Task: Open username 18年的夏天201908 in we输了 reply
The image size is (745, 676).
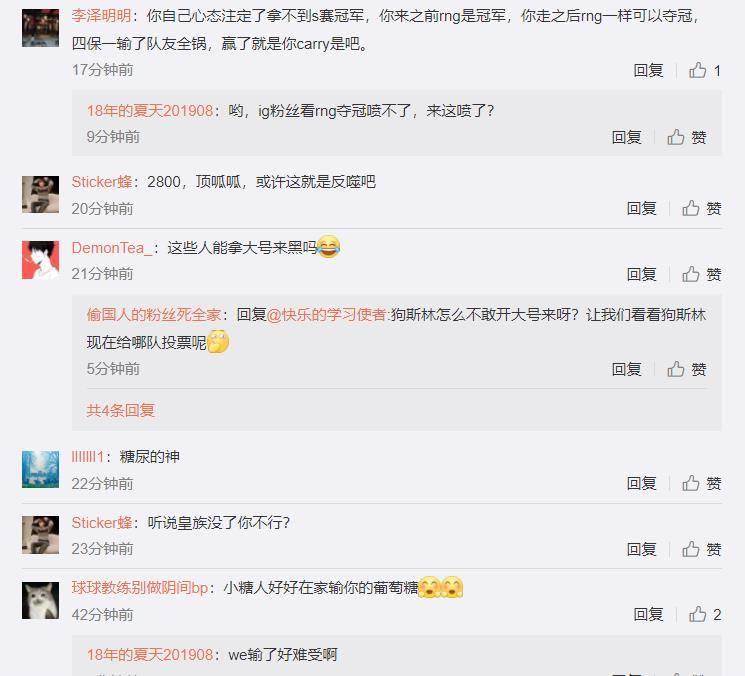Action: click(x=150, y=655)
